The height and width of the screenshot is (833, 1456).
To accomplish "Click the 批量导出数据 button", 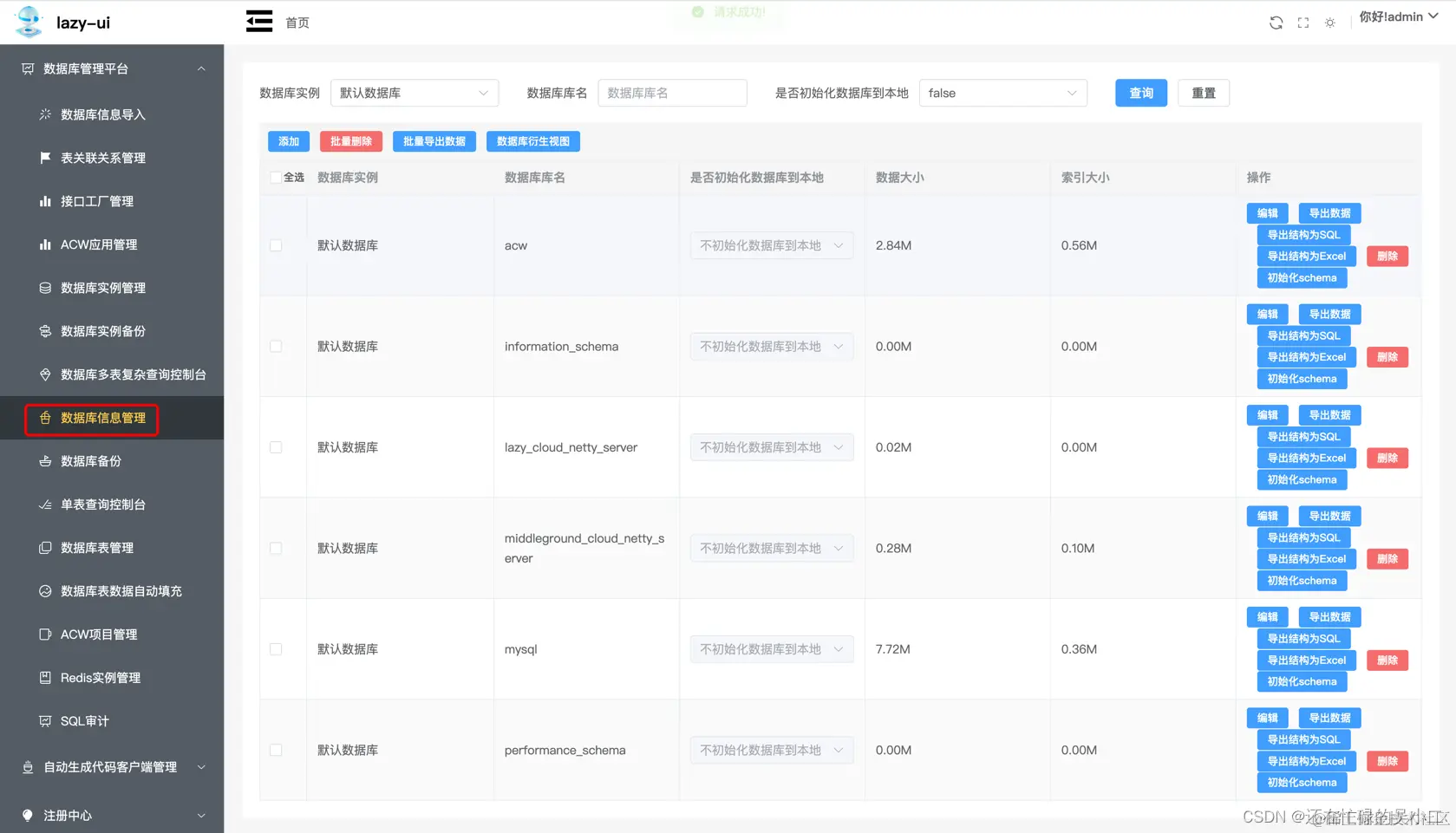I will [x=434, y=141].
